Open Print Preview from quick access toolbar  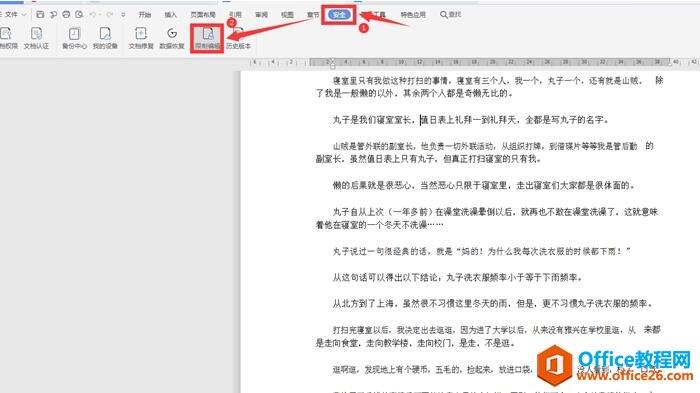tap(79, 14)
